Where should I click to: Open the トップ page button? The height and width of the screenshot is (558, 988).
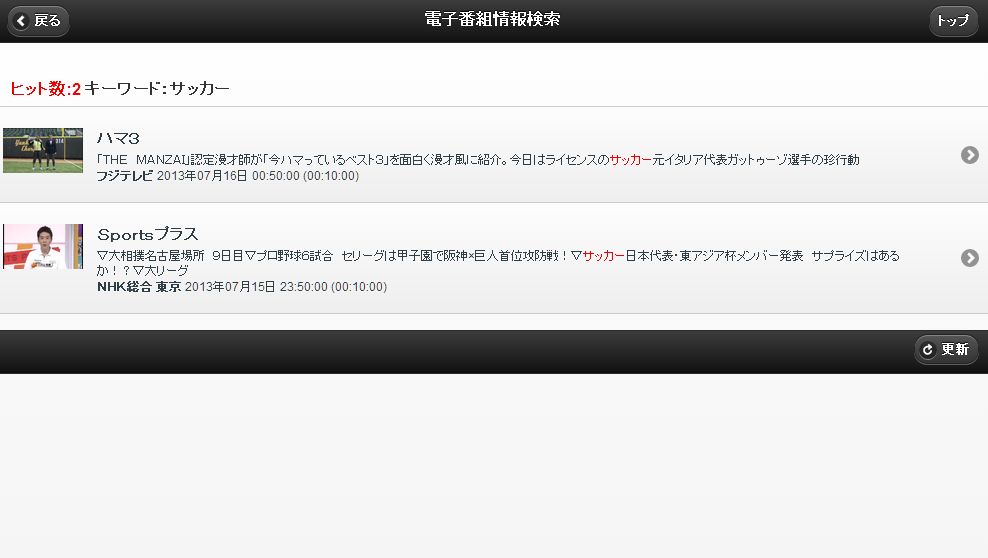(x=953, y=21)
